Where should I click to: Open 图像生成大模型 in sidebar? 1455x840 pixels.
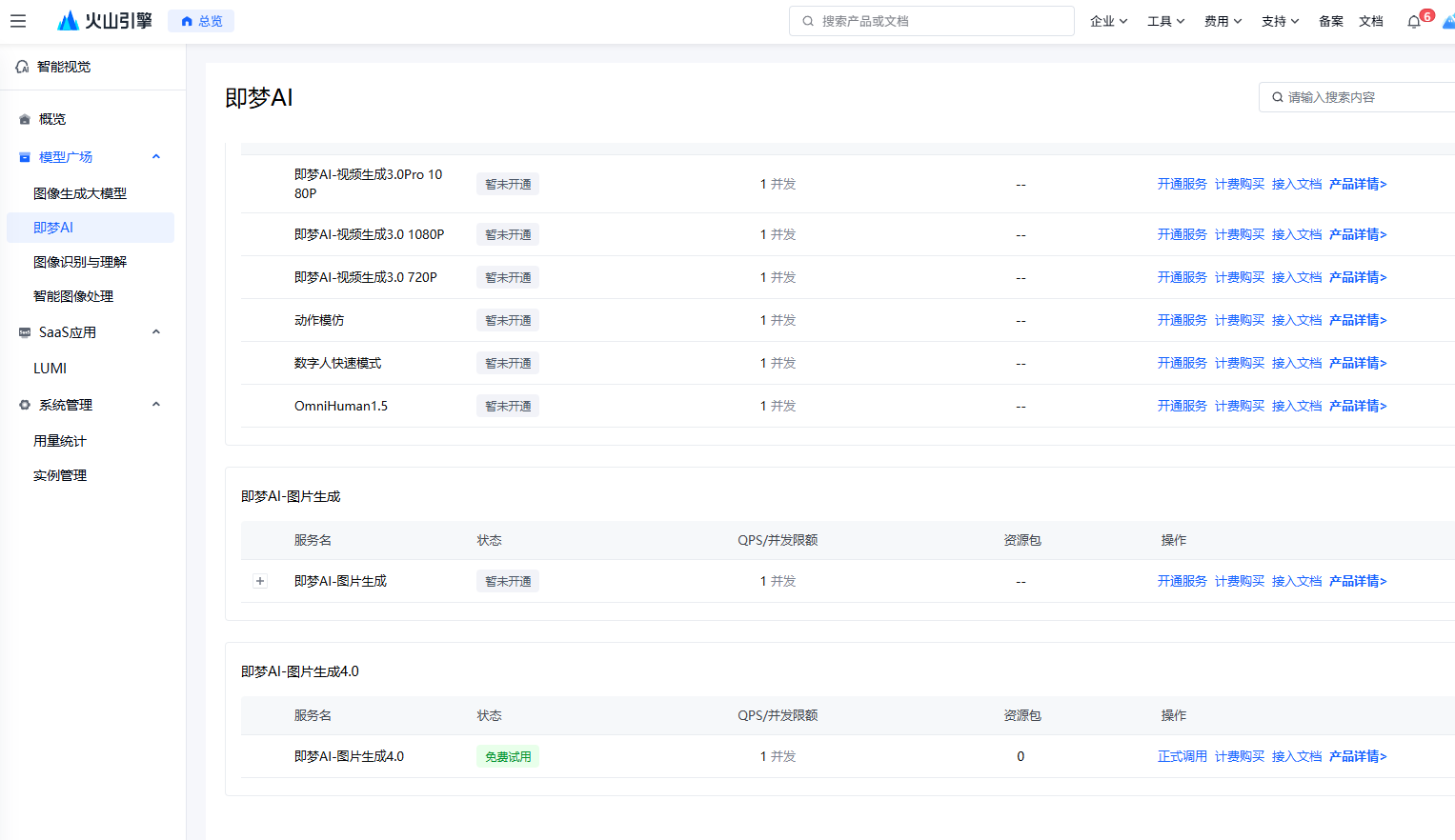click(x=80, y=193)
